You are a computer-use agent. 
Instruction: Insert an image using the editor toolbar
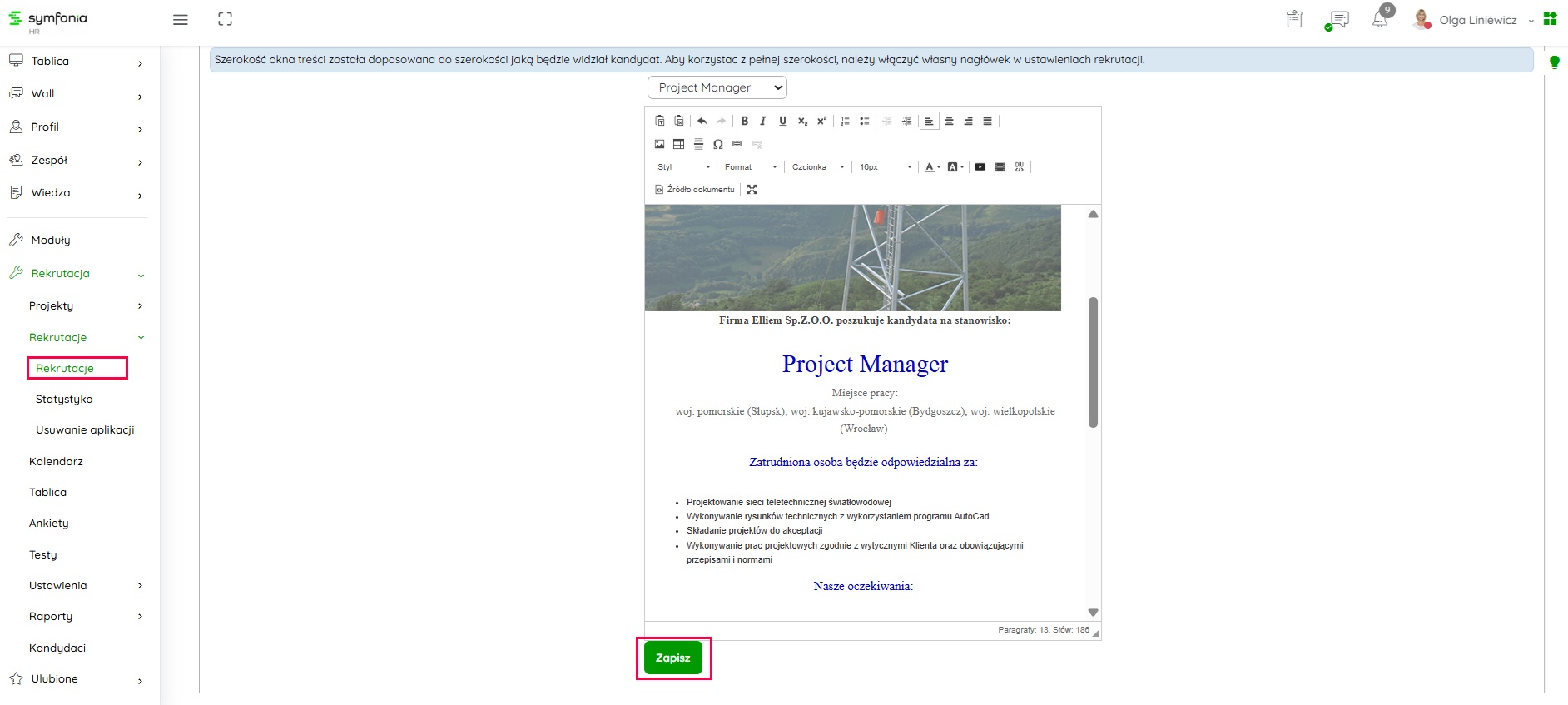pyautogui.click(x=660, y=144)
